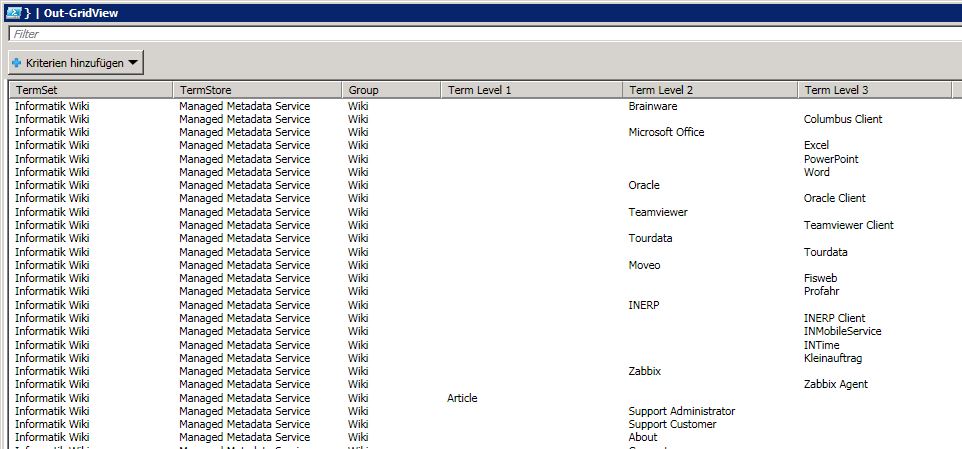Sort by the Term Level 2 header
The width and height of the screenshot is (962, 449).
[710, 90]
